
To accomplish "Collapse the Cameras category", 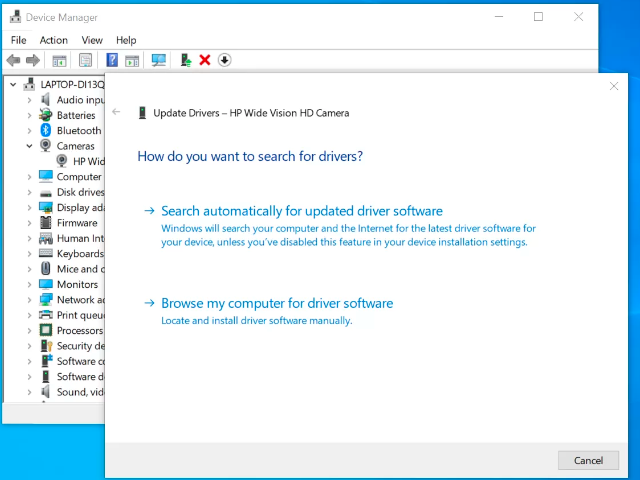I will point(30,146).
